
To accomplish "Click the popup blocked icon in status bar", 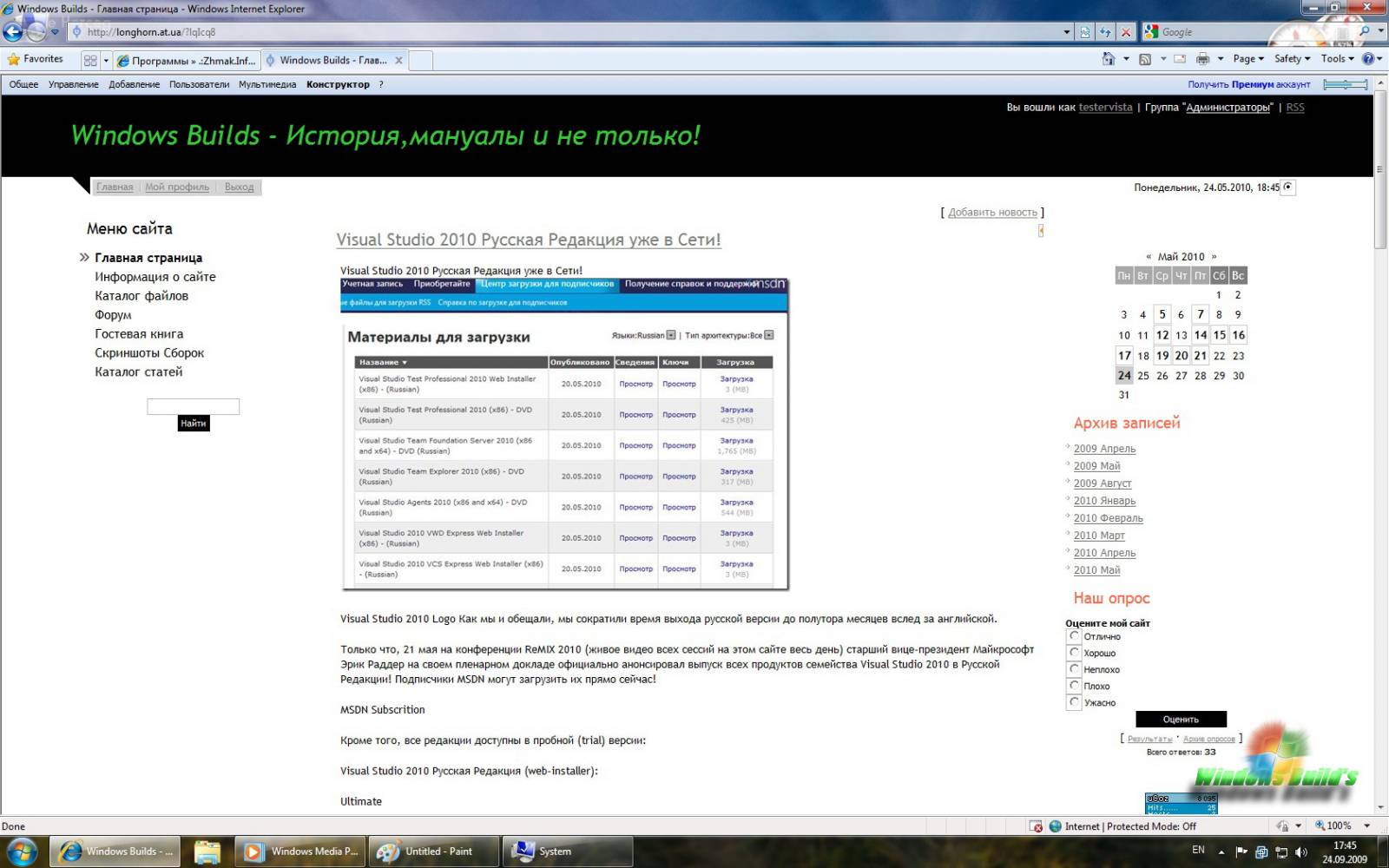I will pos(1036,826).
